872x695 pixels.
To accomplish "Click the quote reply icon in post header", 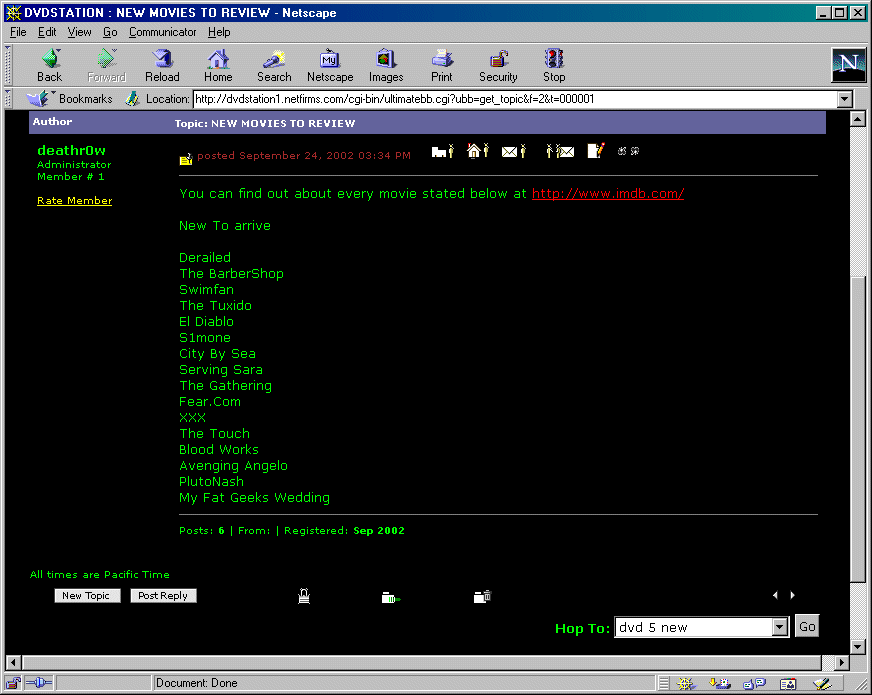I will (x=628, y=151).
